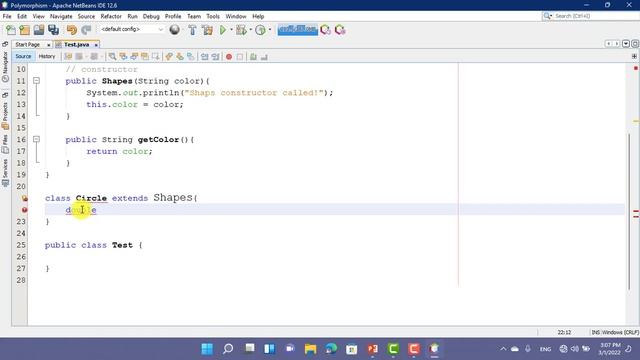
Task: Collapse the Shapes constructor fold at line 11
Action: click(36, 81)
